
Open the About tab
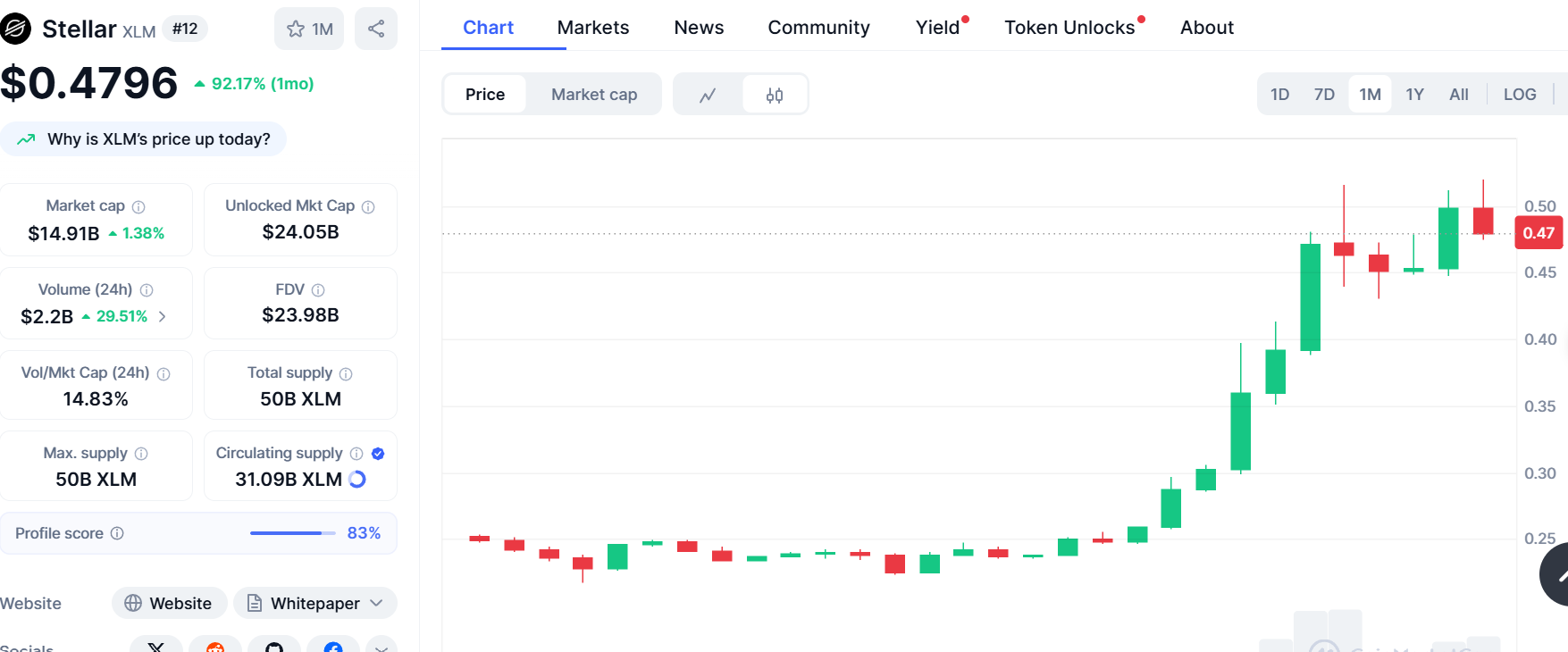1206,28
